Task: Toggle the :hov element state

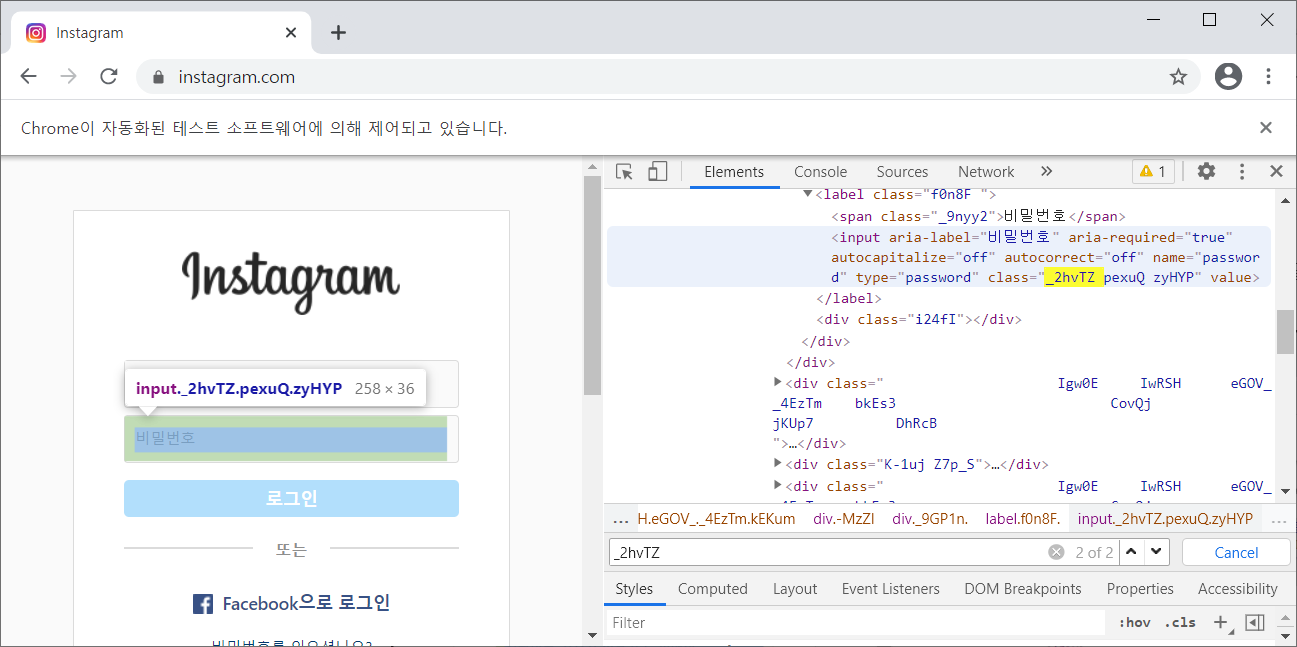Action: pos(1134,622)
